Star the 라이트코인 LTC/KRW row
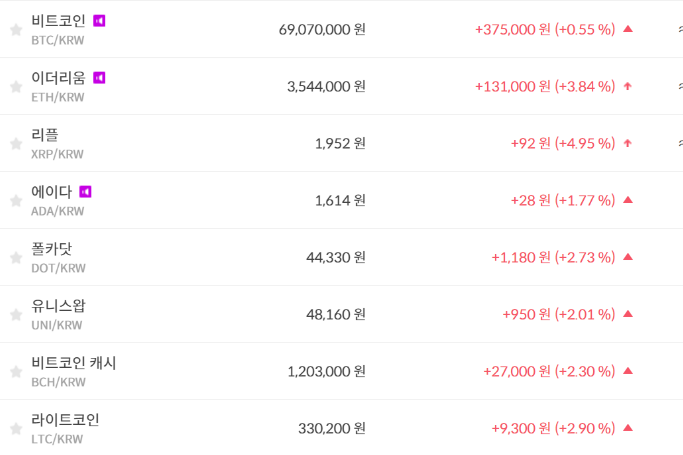The width and height of the screenshot is (683, 455). click(x=16, y=429)
